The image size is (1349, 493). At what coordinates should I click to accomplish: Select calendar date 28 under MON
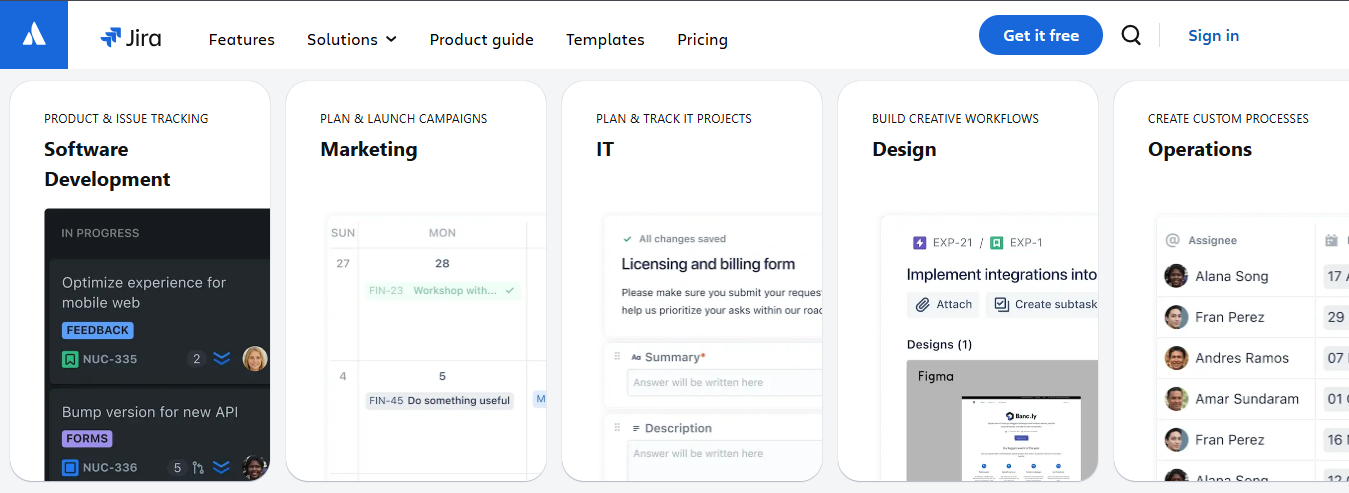tap(442, 263)
